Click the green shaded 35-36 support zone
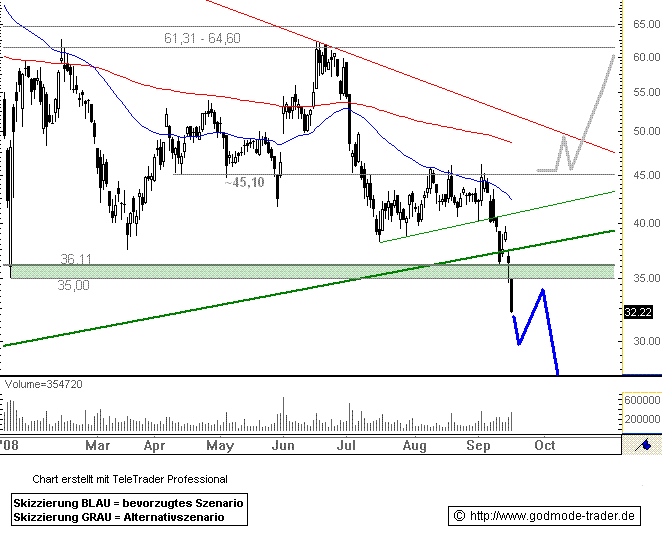The image size is (662, 533). coord(312,272)
